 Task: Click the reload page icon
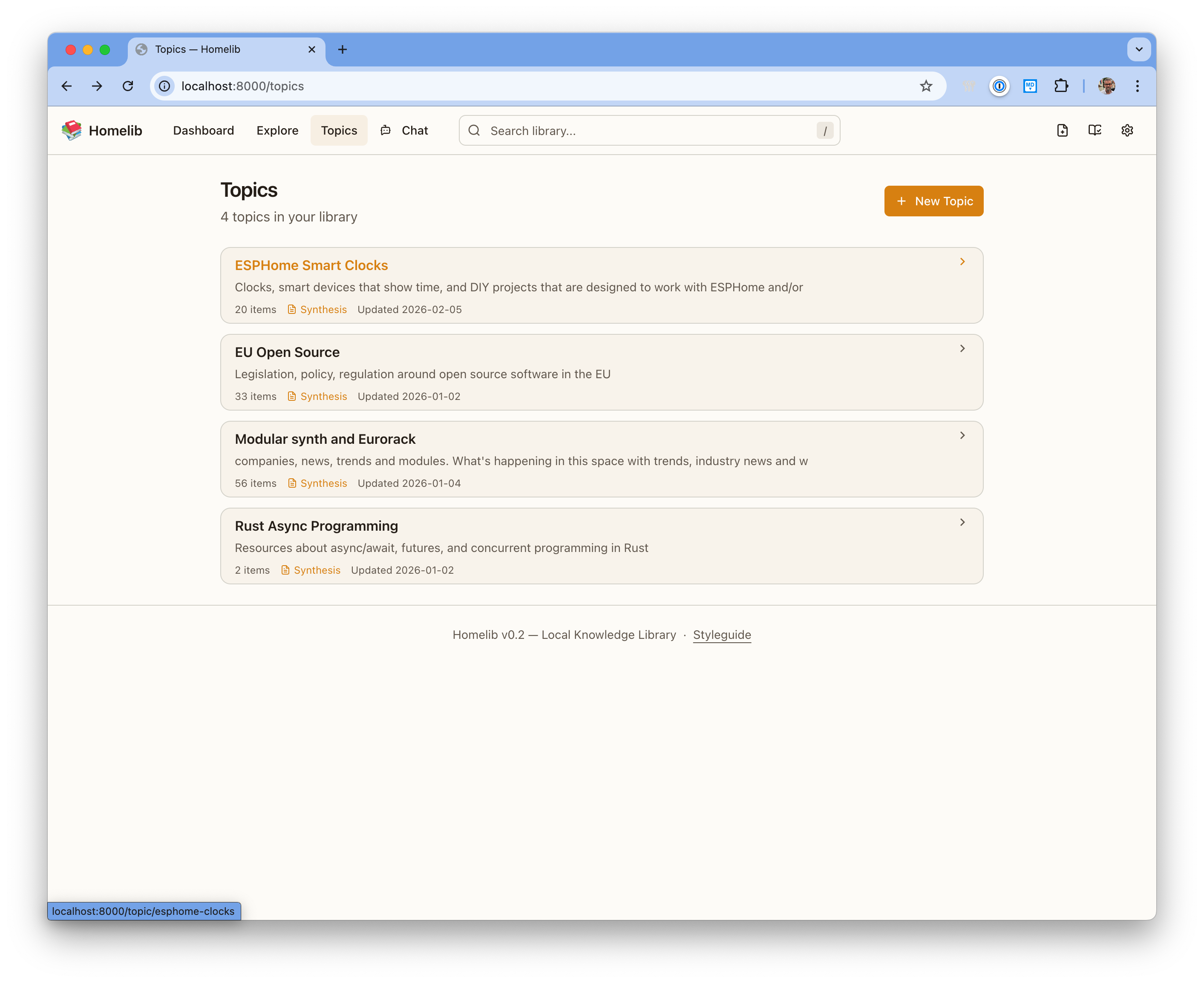(128, 86)
